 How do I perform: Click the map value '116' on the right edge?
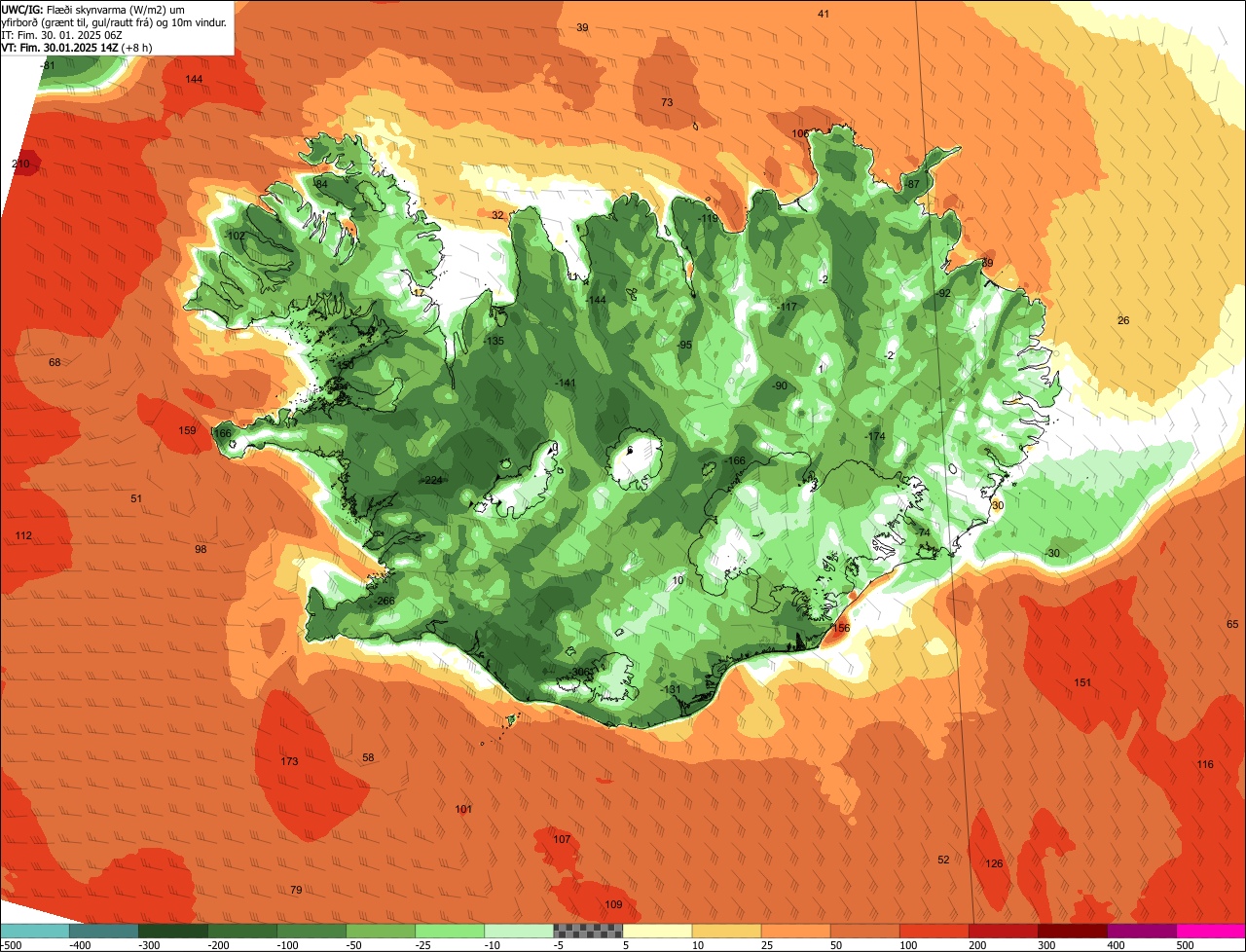click(x=1205, y=764)
